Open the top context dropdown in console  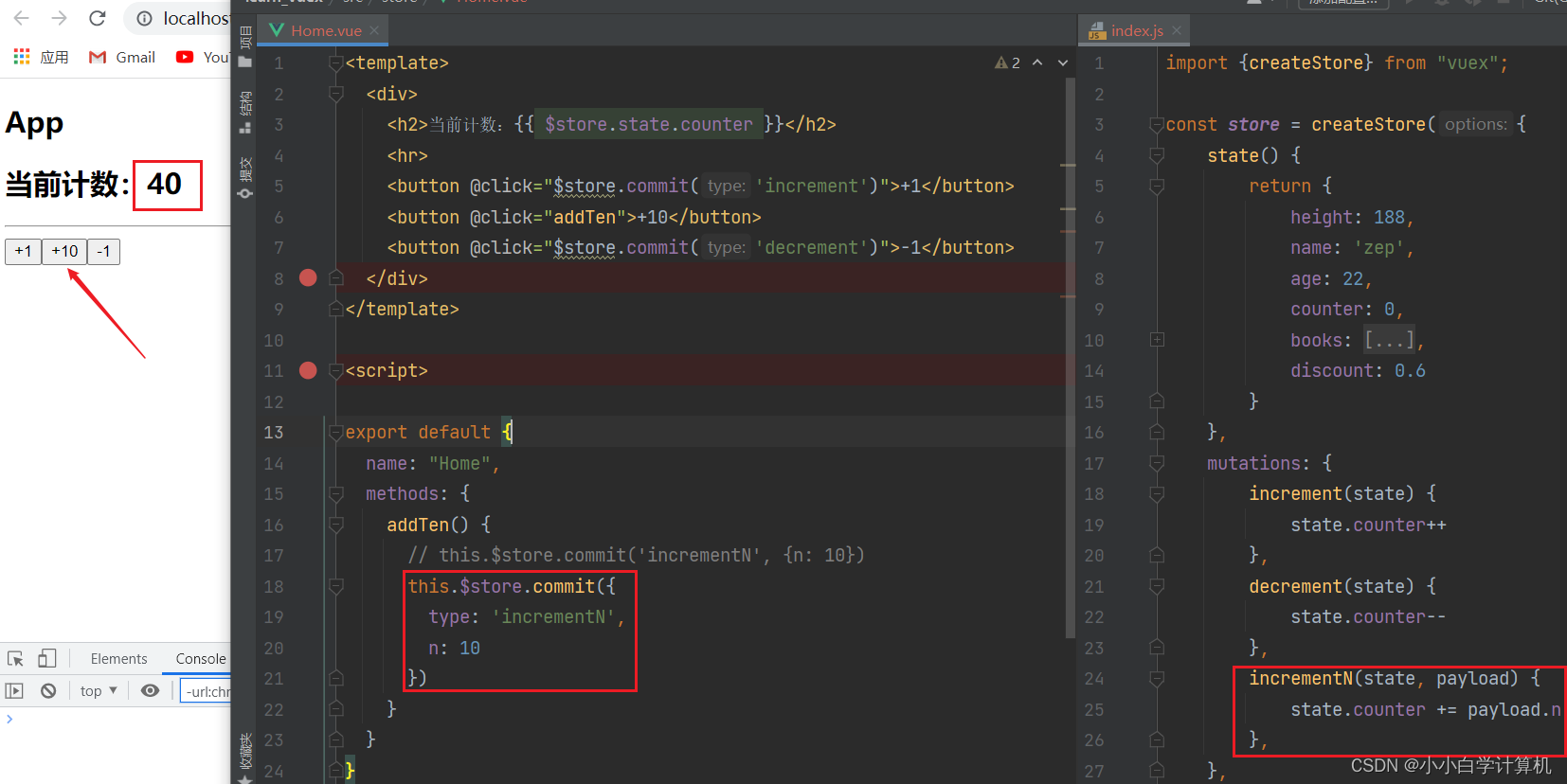99,690
